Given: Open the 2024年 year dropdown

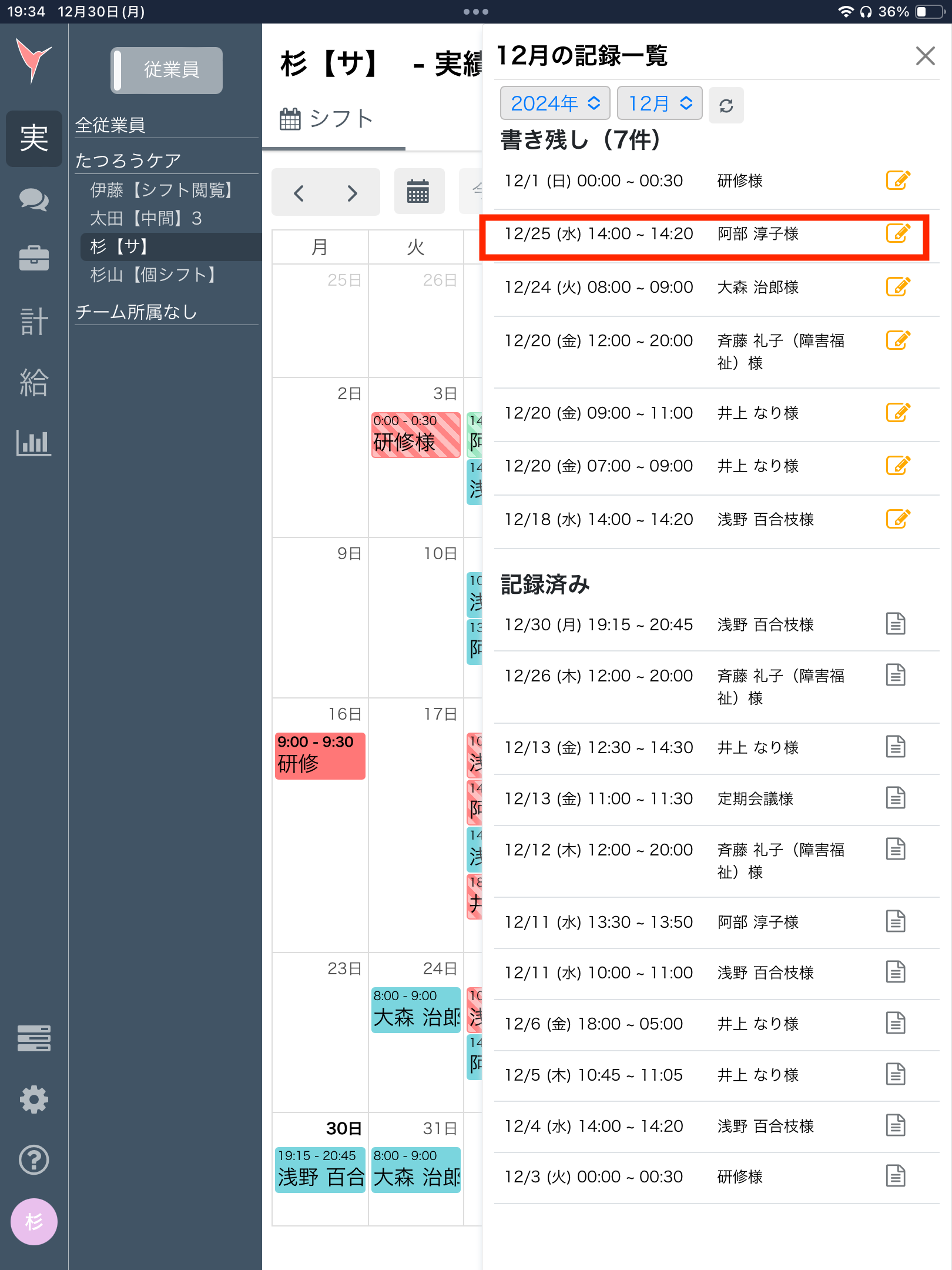Looking at the screenshot, I should pyautogui.click(x=554, y=103).
